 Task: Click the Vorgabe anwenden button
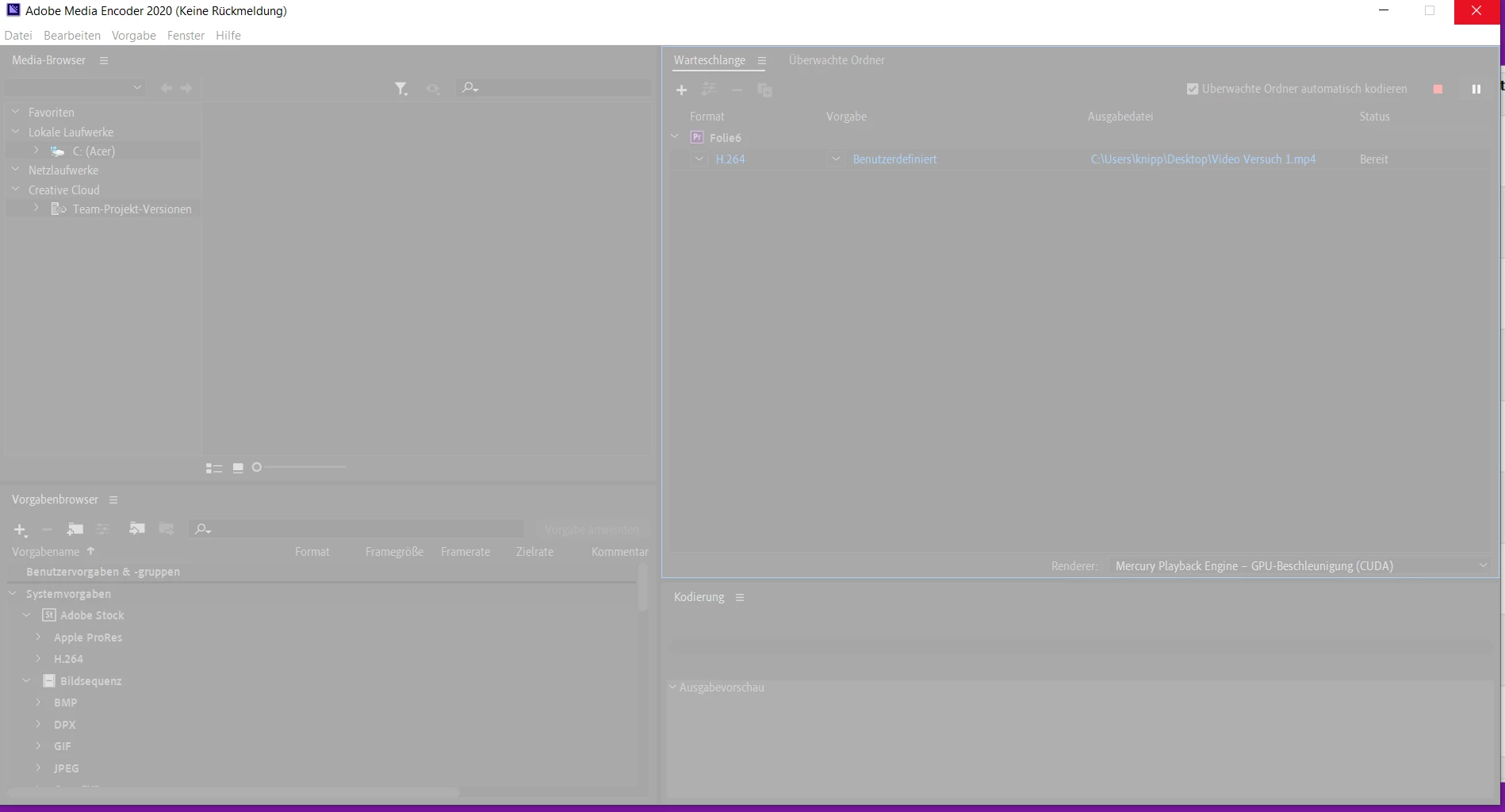coord(592,529)
